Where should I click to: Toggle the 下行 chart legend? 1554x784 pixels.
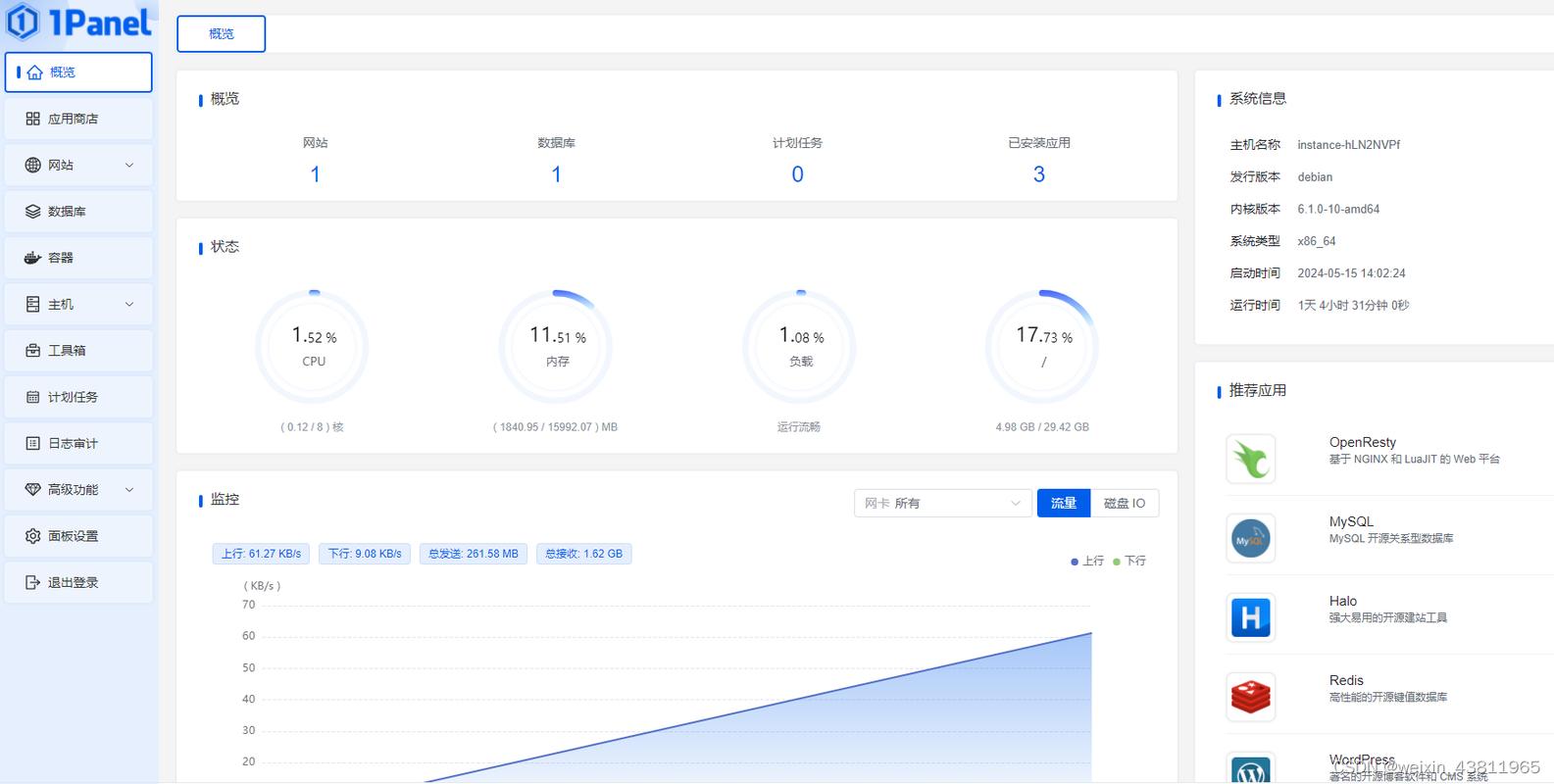coord(1129,561)
